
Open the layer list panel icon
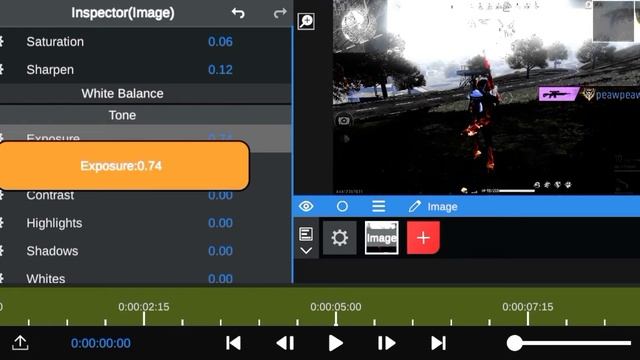point(306,234)
